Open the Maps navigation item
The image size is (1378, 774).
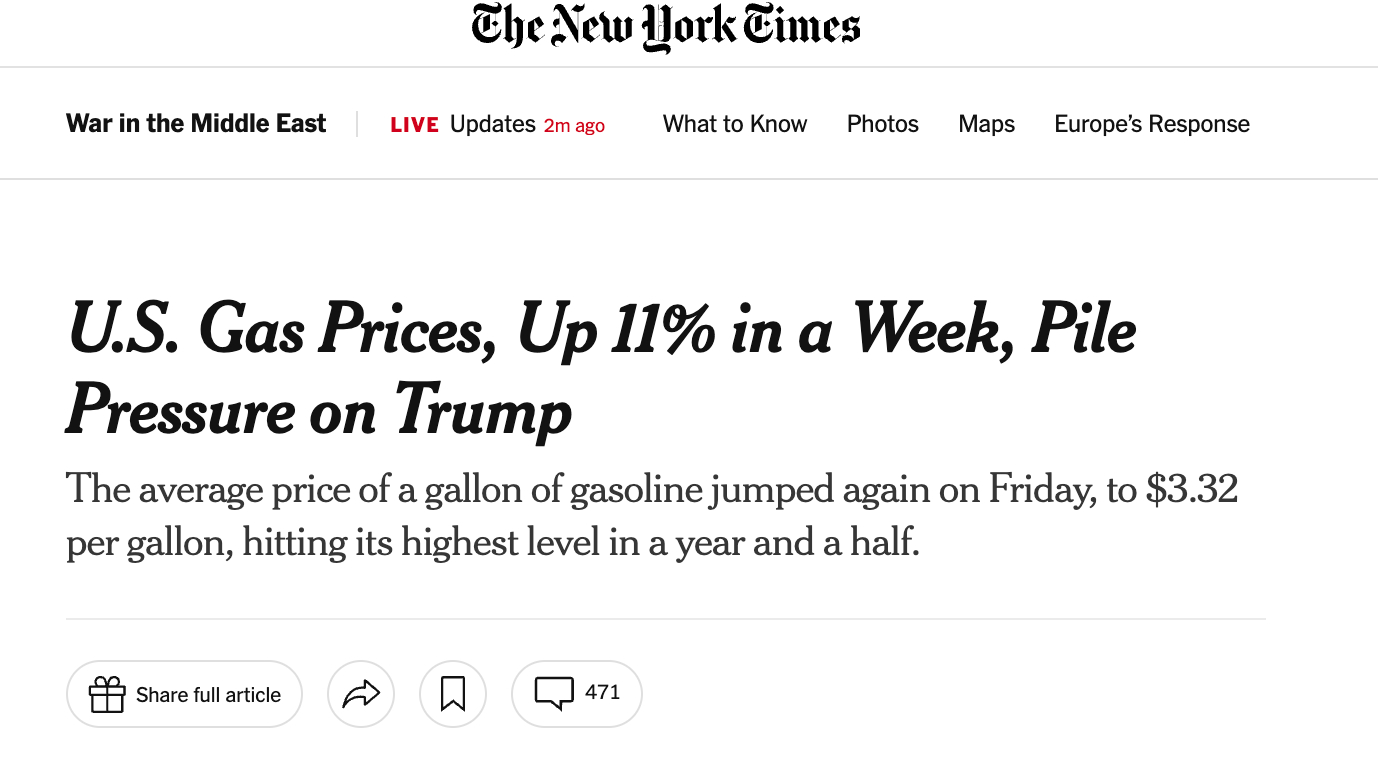click(x=986, y=124)
